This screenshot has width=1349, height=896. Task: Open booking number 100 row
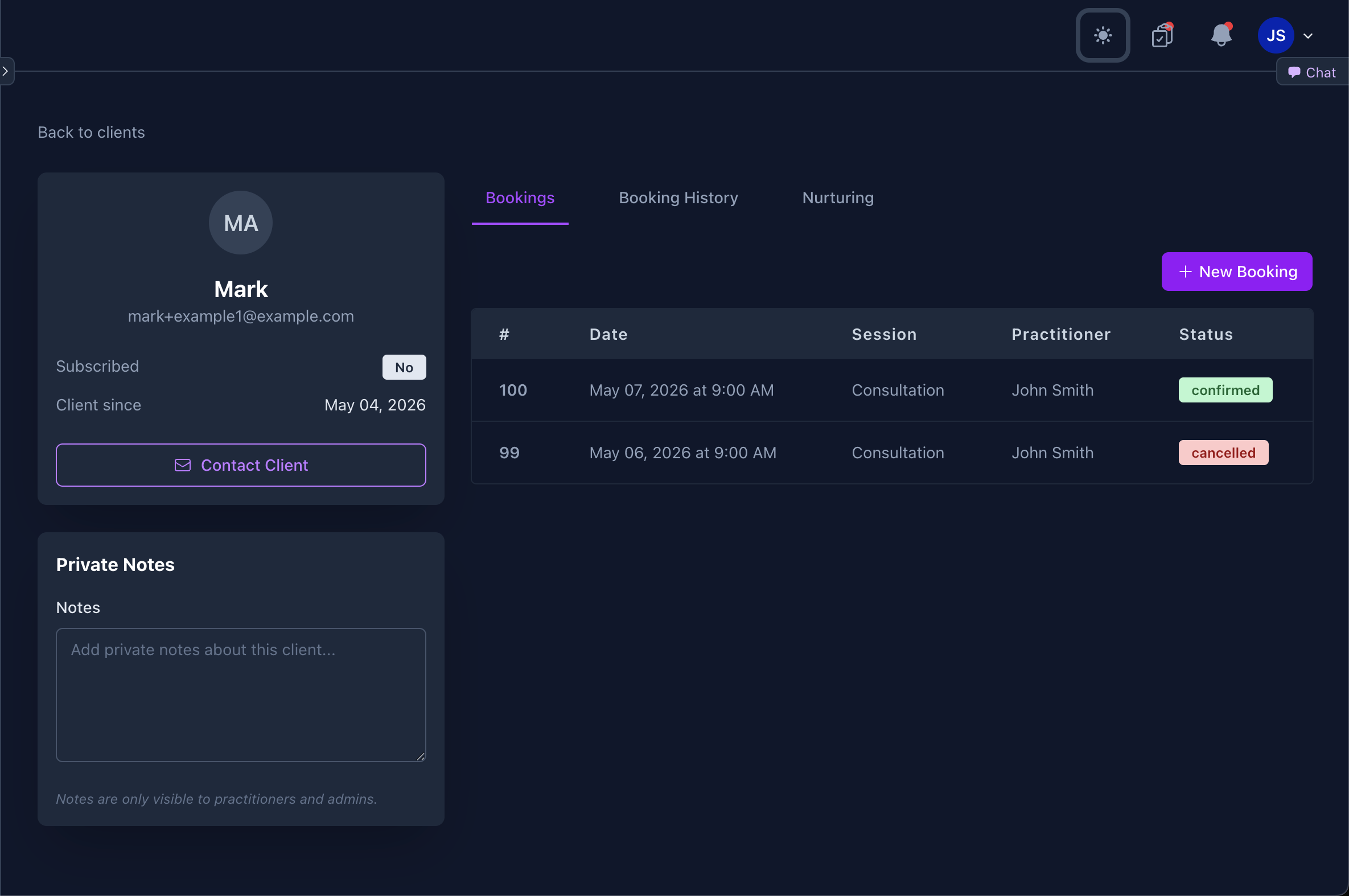pyautogui.click(x=891, y=391)
